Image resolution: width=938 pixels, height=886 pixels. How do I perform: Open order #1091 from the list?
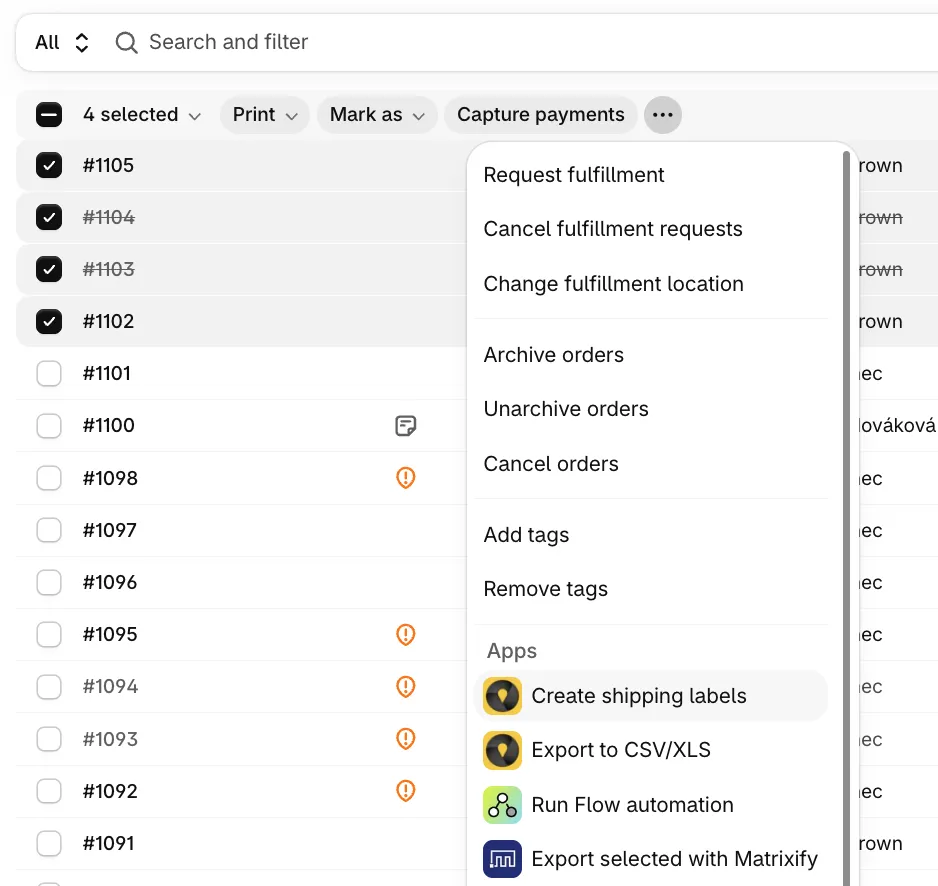pos(108,843)
